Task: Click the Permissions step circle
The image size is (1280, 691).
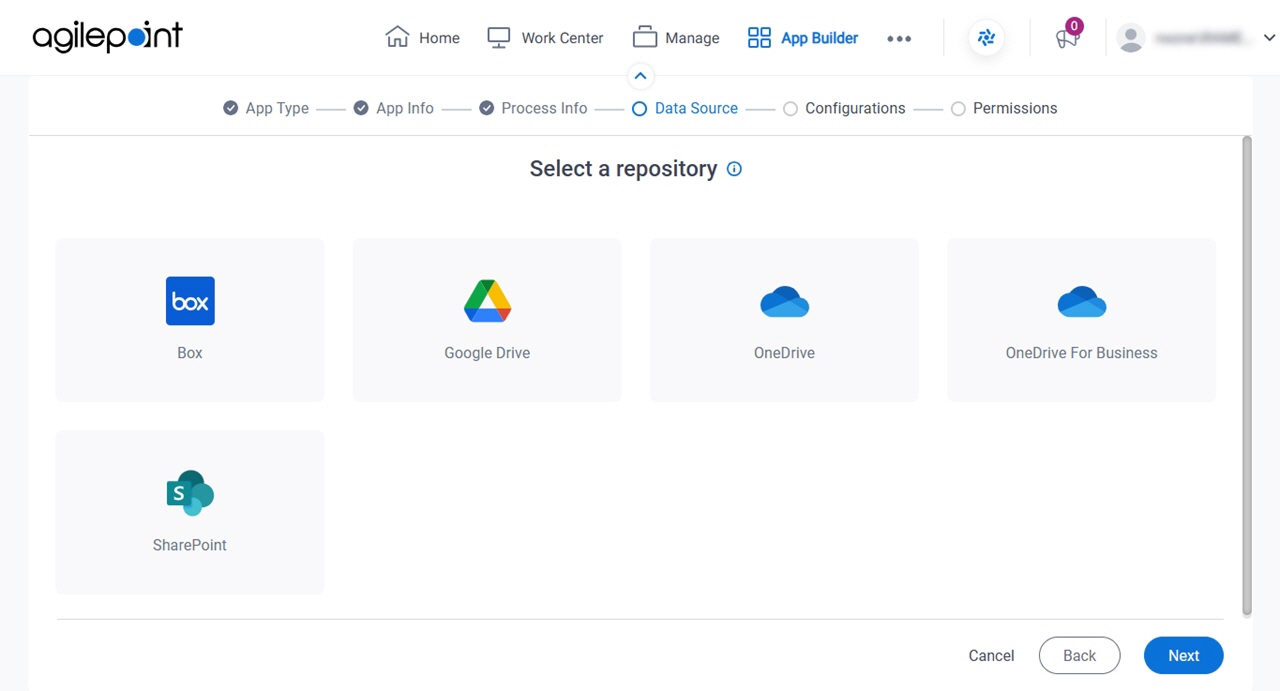Action: (958, 108)
